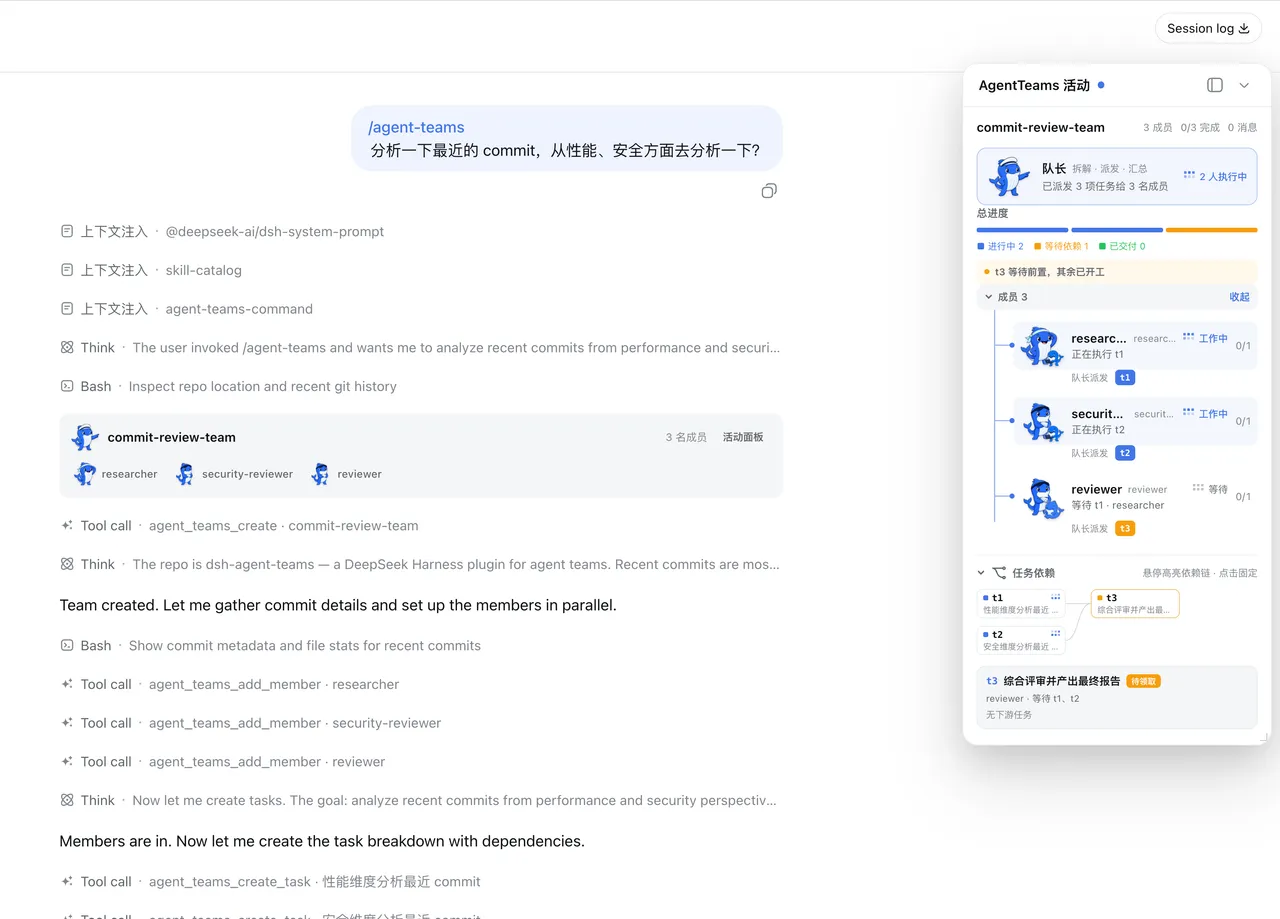Click the 收起 link
1280x919 pixels.
[1239, 297]
